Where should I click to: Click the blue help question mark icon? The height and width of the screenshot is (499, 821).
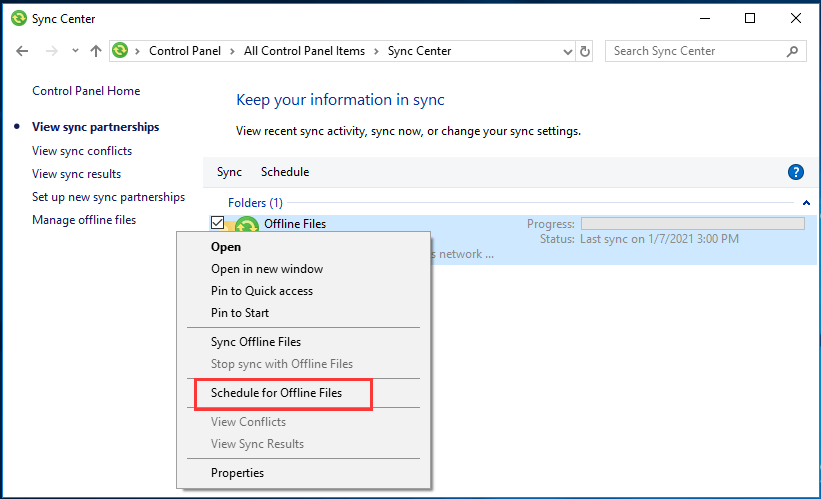coord(796,172)
